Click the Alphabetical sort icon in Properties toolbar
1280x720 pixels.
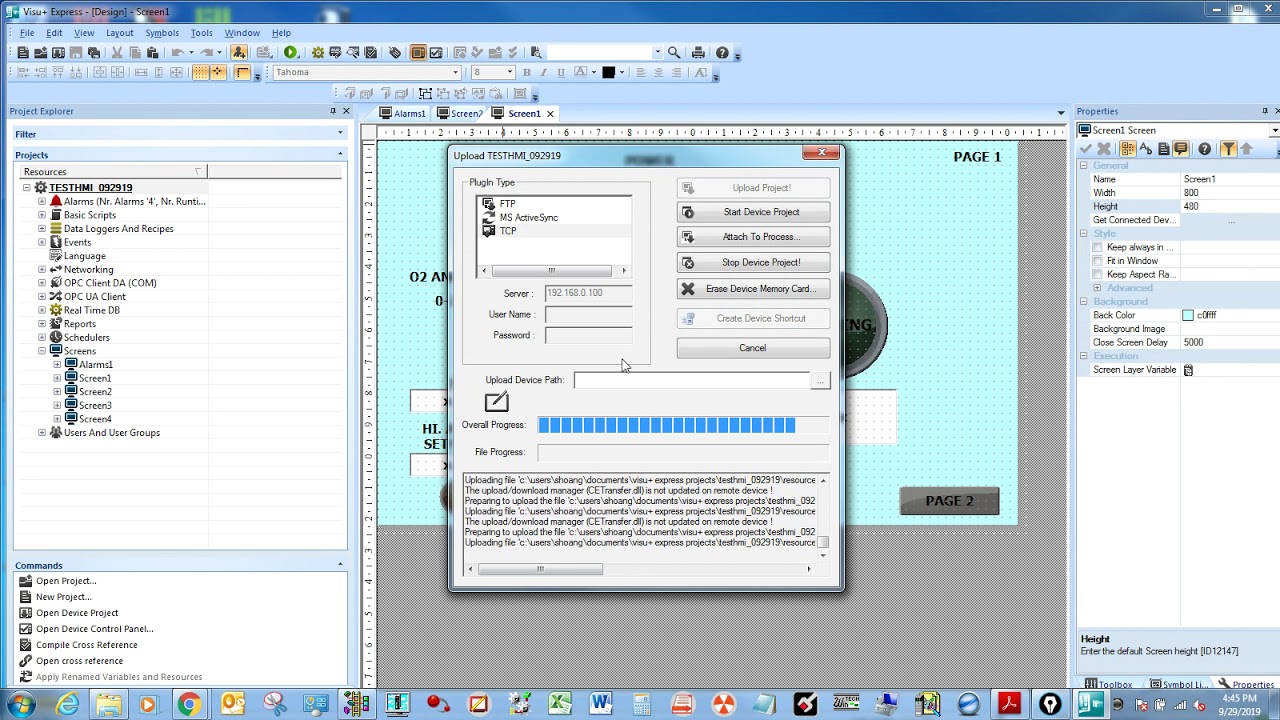coord(1145,149)
